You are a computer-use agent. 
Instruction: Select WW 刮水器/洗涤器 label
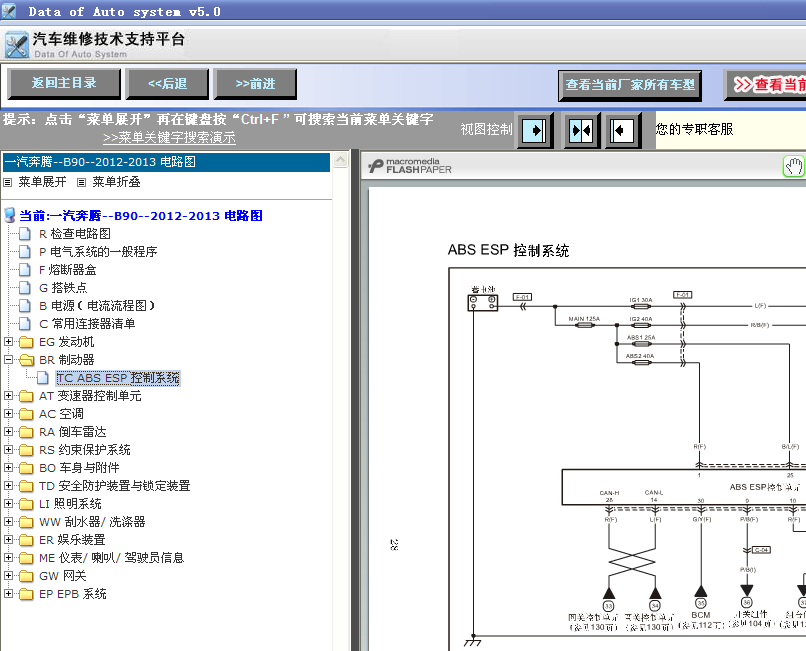click(x=92, y=522)
